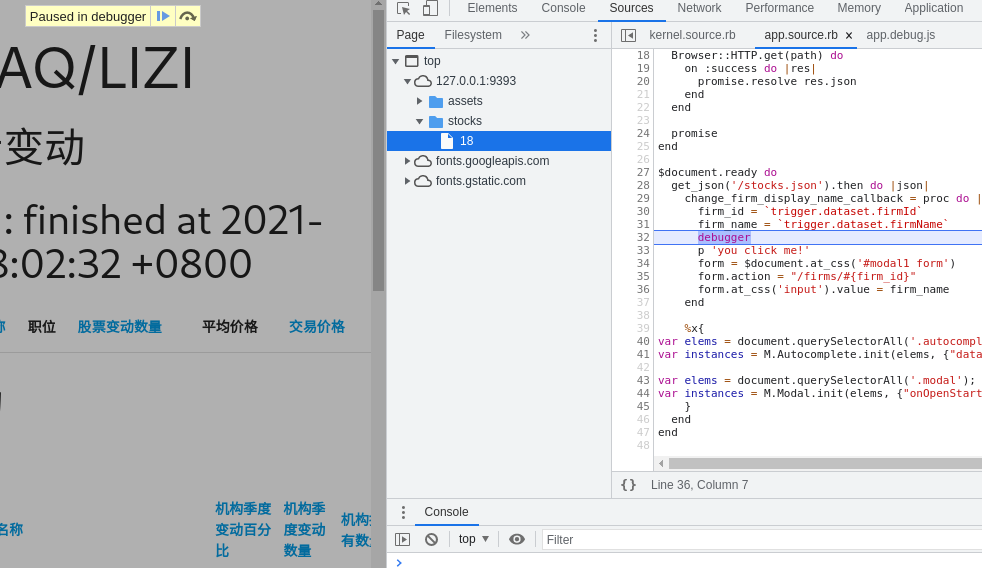Expand fonts.gstatic.com origin
The height and width of the screenshot is (568, 982).
click(x=407, y=182)
